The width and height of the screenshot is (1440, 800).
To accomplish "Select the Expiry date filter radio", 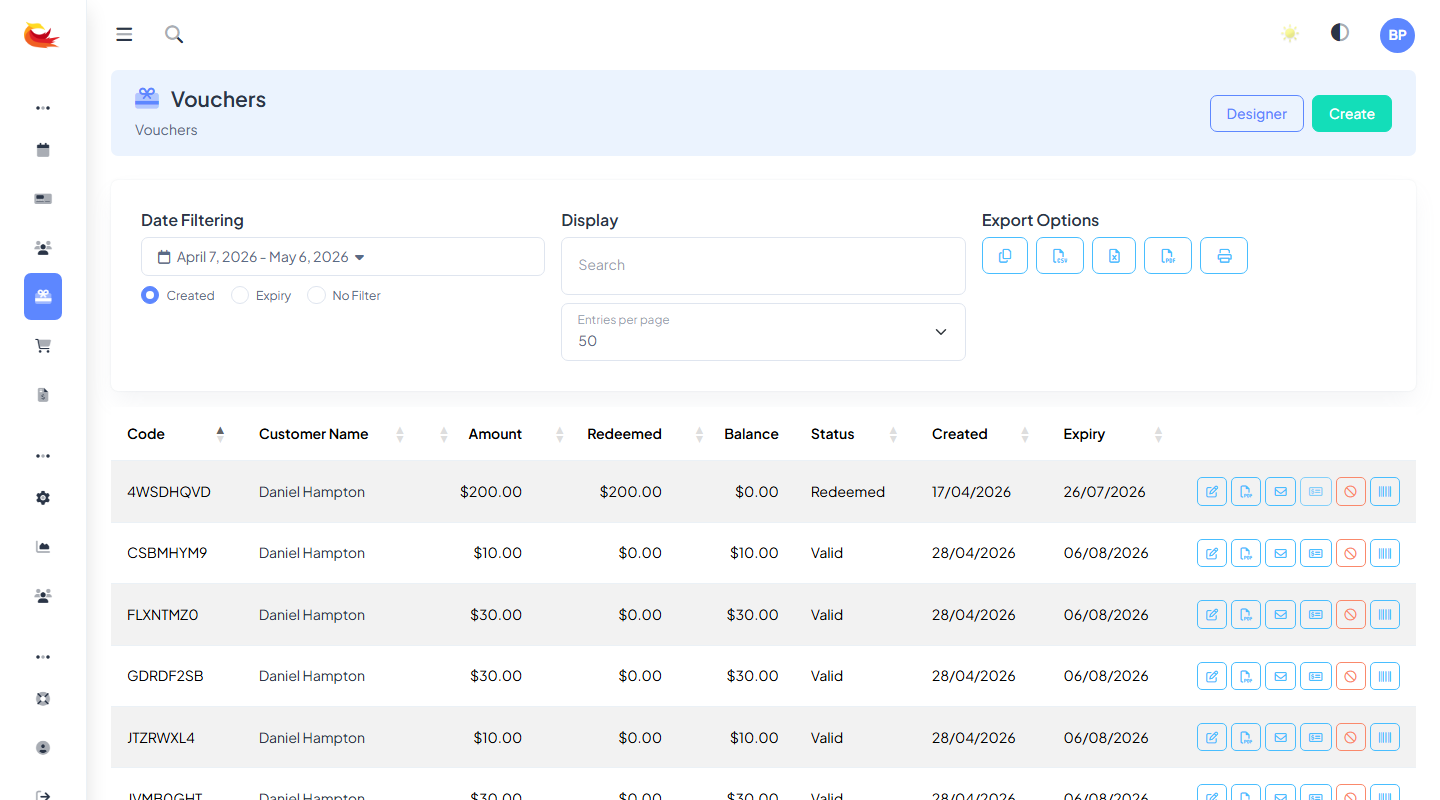I will (240, 295).
